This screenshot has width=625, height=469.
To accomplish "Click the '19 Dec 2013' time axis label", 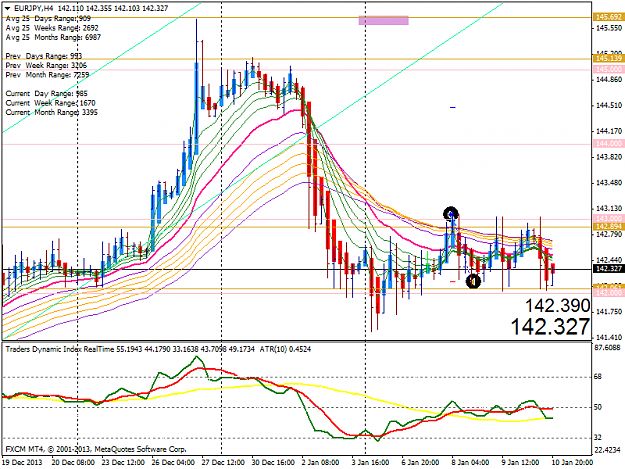I will [22, 462].
